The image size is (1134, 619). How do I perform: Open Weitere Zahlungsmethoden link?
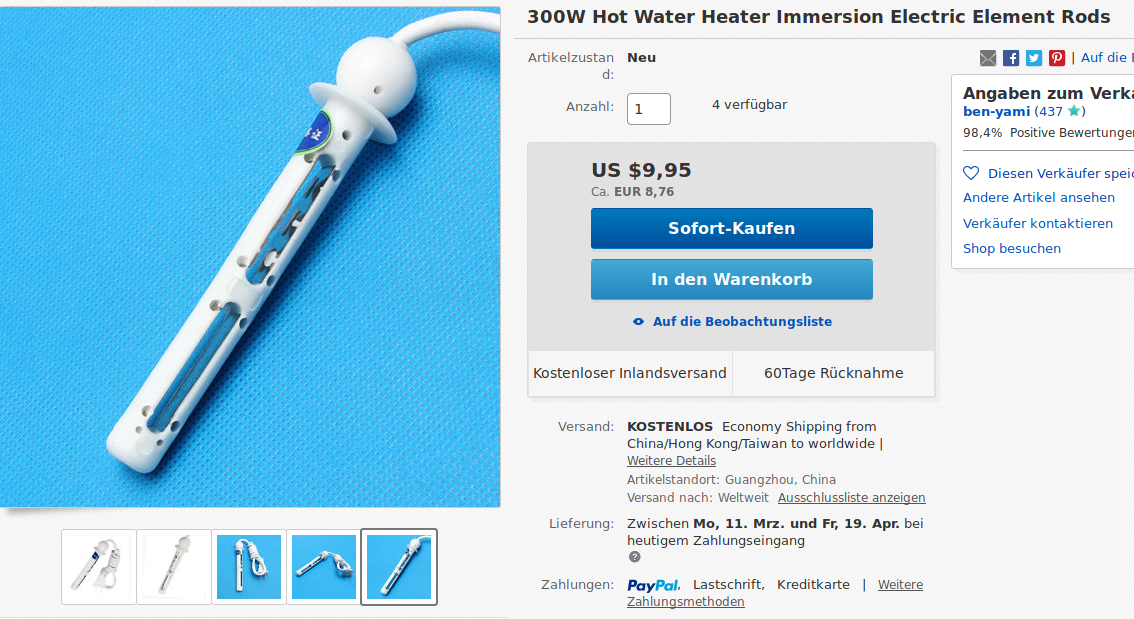(775, 593)
